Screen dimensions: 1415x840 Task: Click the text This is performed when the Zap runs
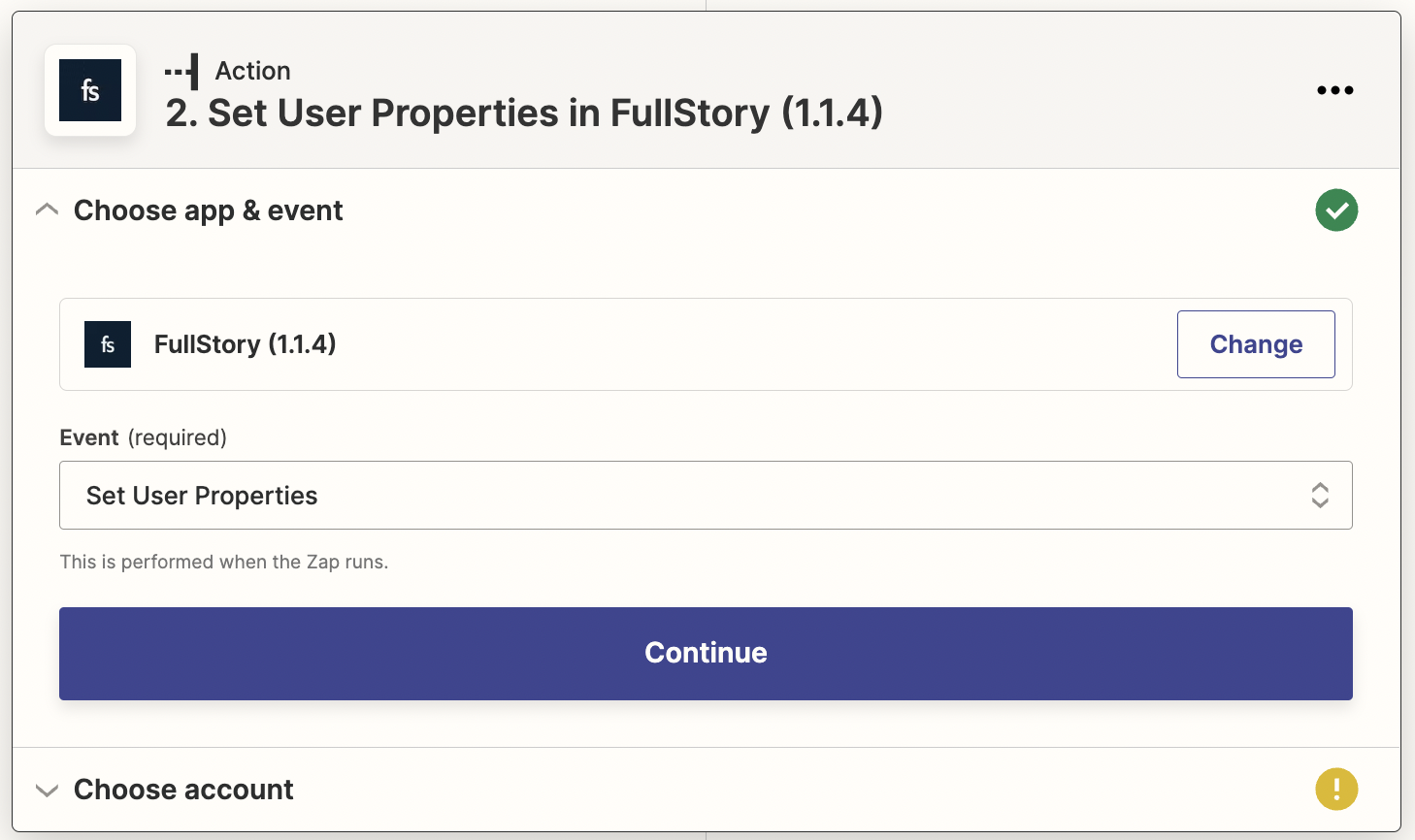(224, 562)
